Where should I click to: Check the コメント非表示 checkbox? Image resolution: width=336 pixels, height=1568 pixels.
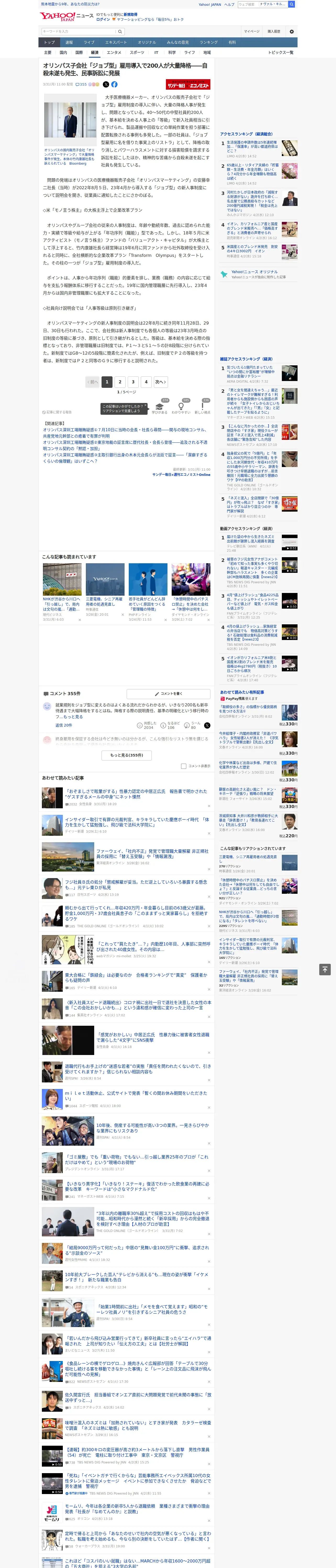coord(183,766)
